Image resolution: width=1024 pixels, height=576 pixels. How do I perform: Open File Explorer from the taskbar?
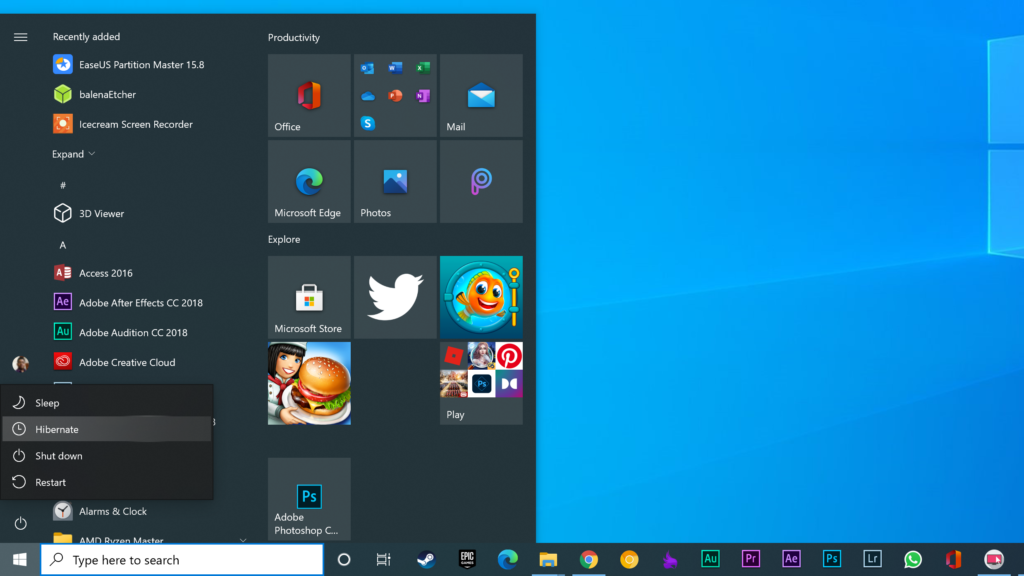pos(548,560)
